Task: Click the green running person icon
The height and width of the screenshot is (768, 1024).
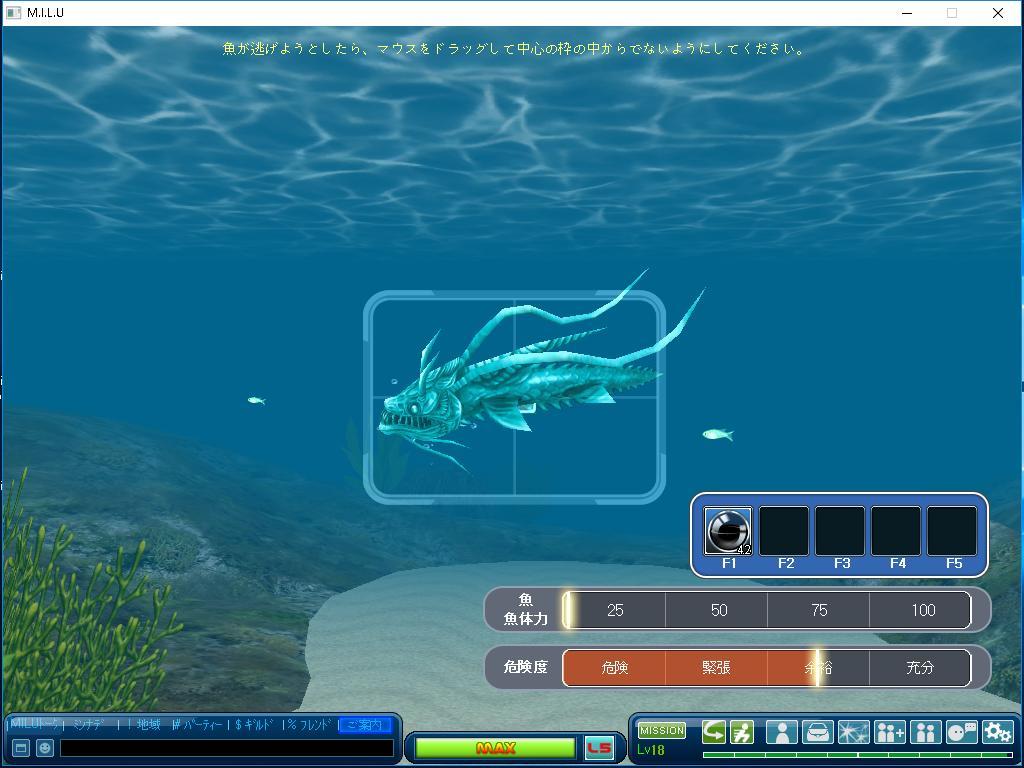Action: coord(742,732)
